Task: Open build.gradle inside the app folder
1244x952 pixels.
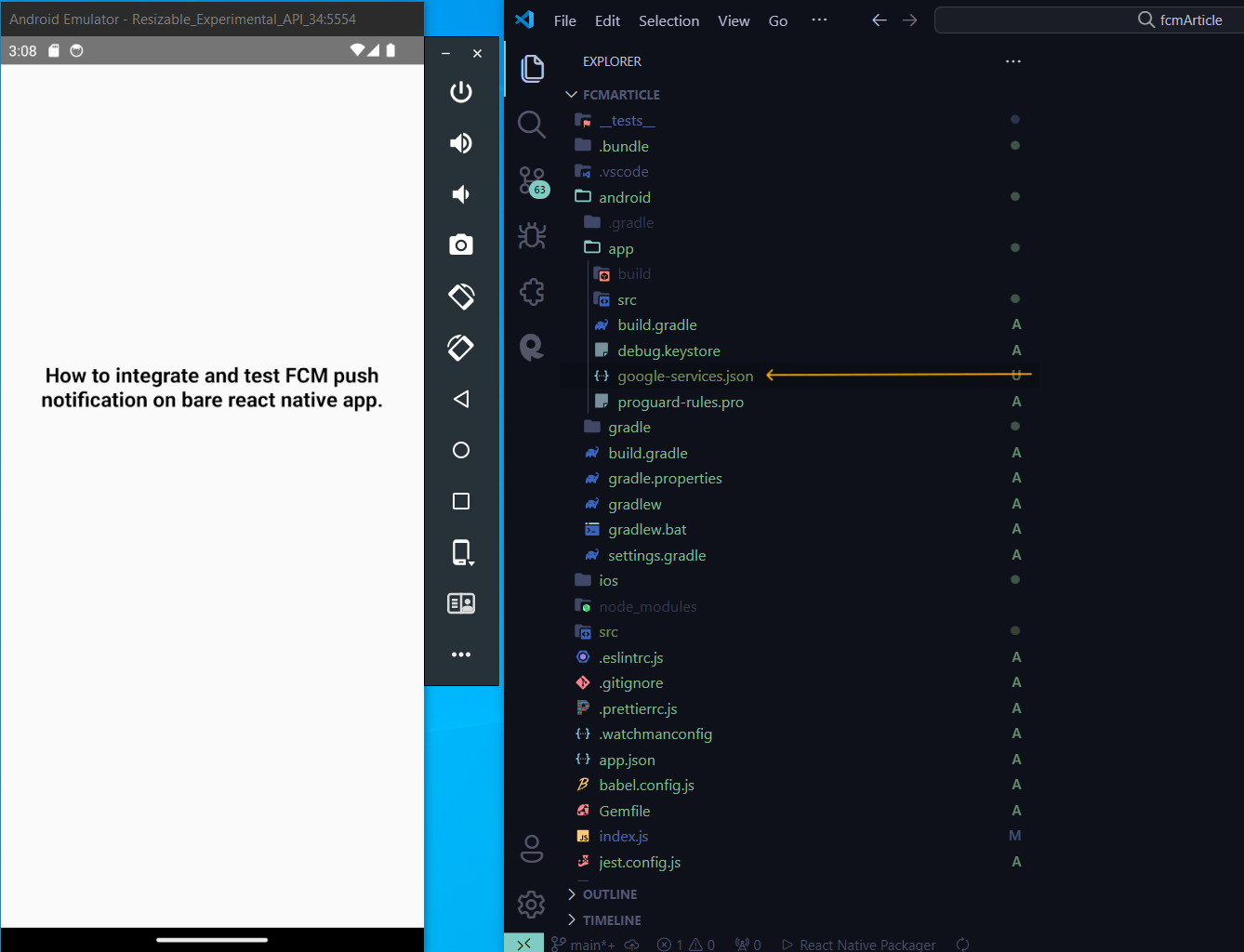Action: 800,325
